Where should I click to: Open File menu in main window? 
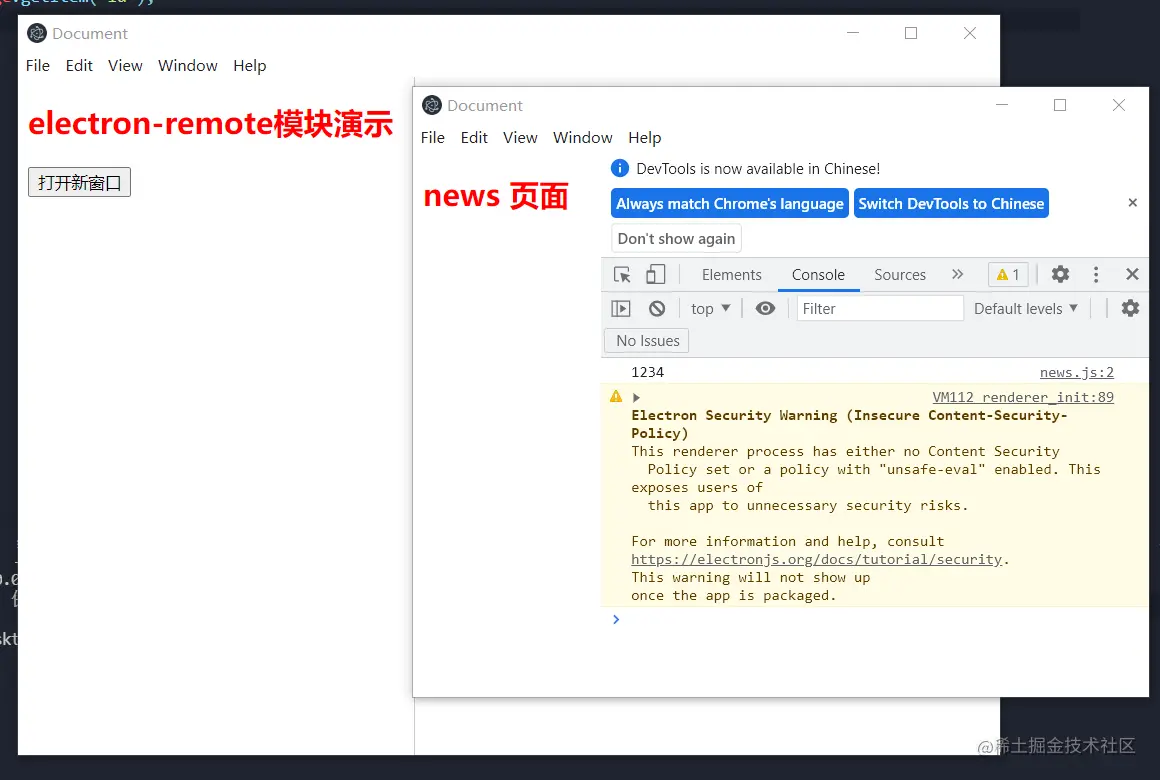pyautogui.click(x=38, y=66)
